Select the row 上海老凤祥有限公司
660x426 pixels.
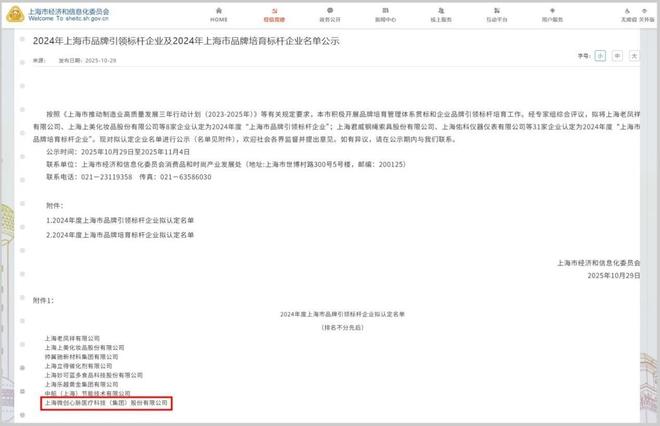pyautogui.click(x=72, y=338)
